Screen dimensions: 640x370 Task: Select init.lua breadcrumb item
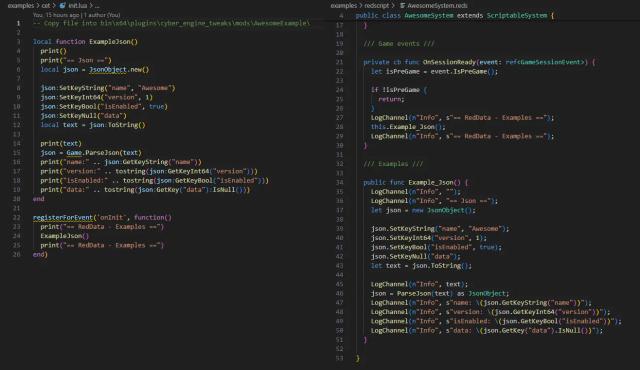tap(77, 6)
